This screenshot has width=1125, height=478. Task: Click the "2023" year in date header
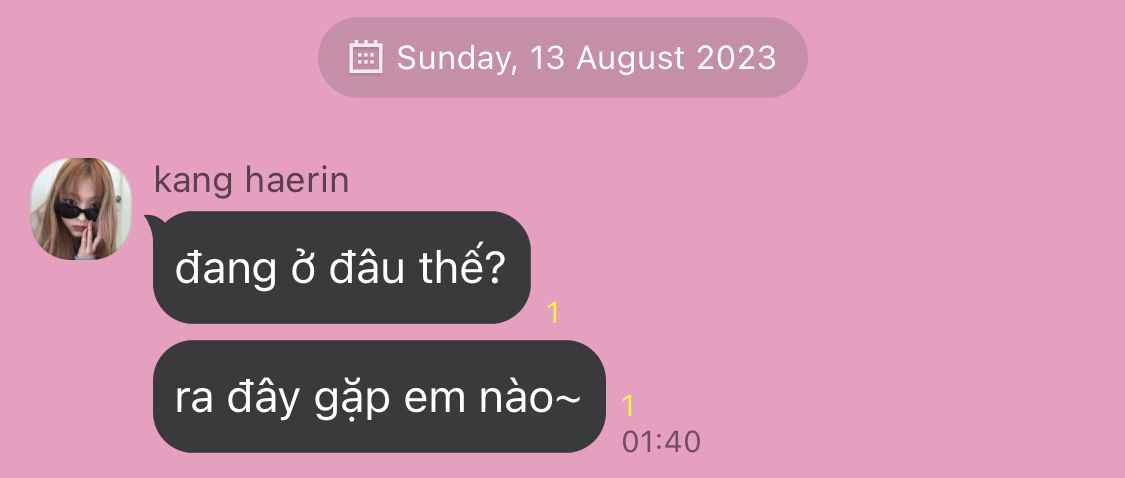[736, 57]
